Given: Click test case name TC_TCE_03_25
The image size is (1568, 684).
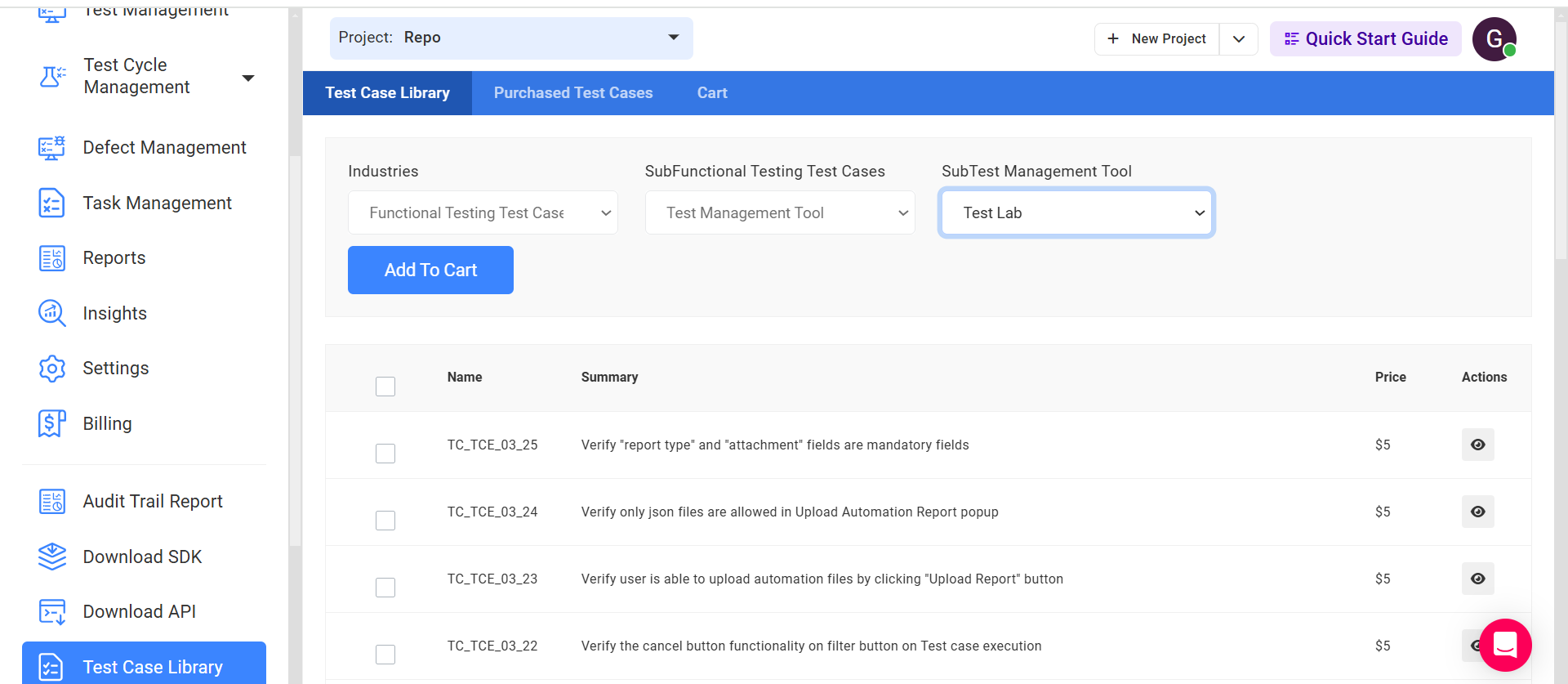Looking at the screenshot, I should [x=492, y=445].
